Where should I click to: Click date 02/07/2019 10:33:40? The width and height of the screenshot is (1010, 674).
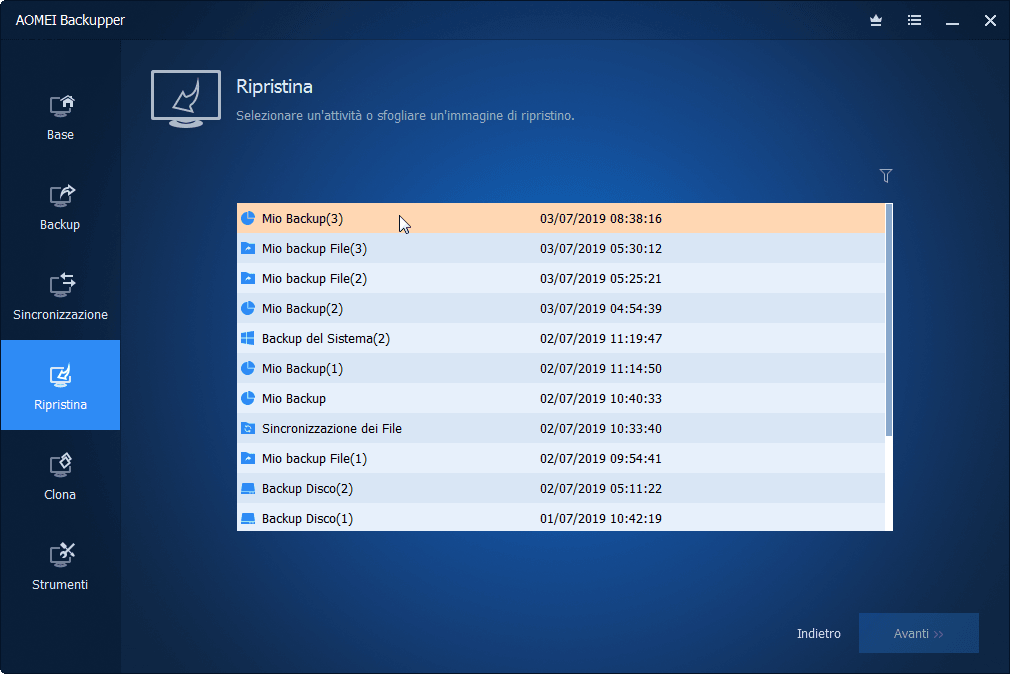601,428
